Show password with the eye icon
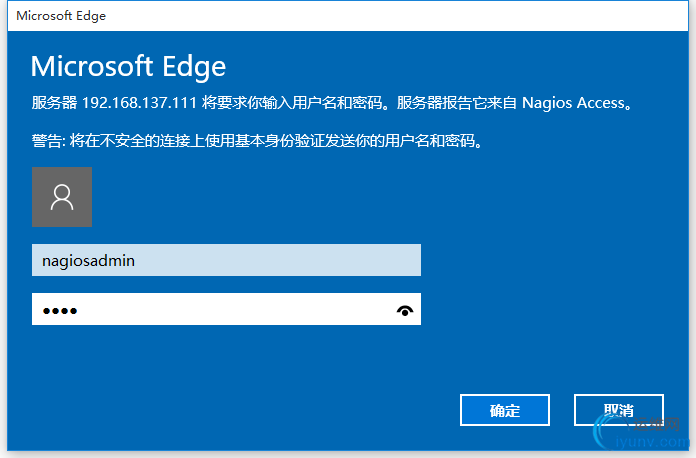 (x=405, y=310)
